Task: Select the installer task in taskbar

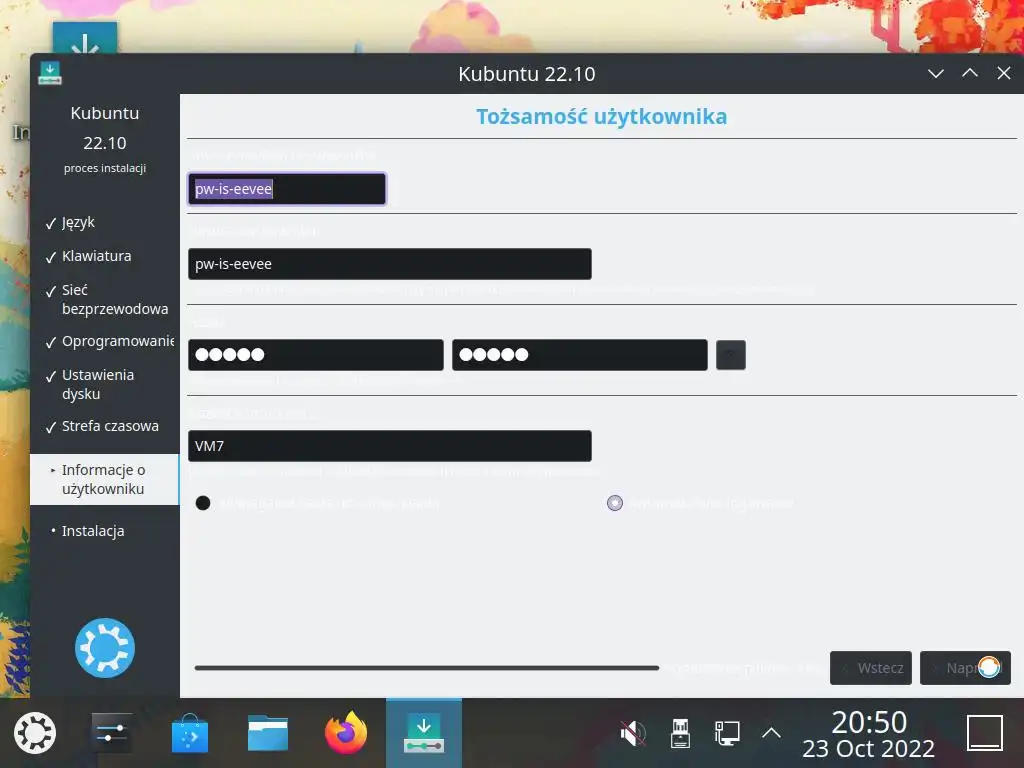Action: click(424, 733)
